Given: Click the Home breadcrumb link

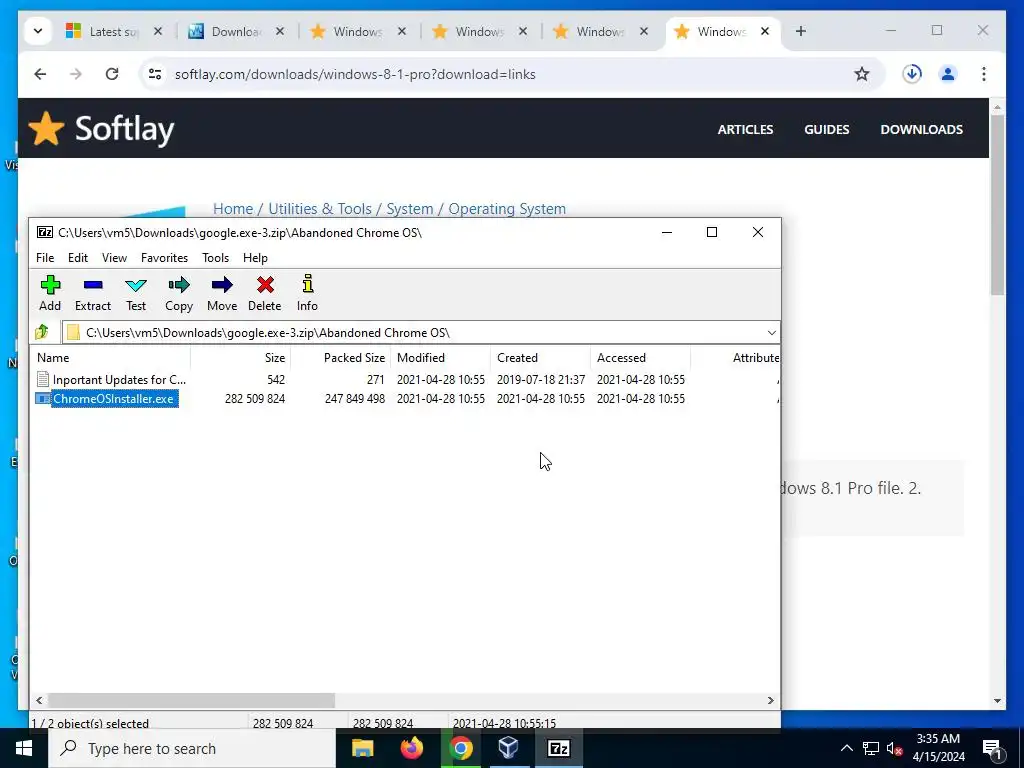Looking at the screenshot, I should (233, 209).
